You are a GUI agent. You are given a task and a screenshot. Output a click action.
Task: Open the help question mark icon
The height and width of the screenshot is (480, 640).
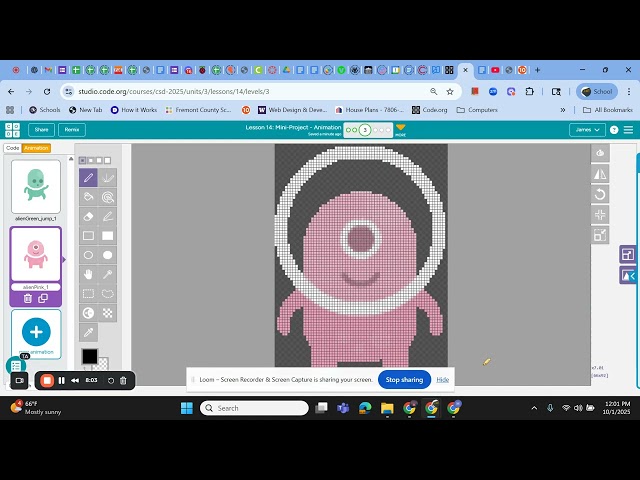(x=614, y=130)
